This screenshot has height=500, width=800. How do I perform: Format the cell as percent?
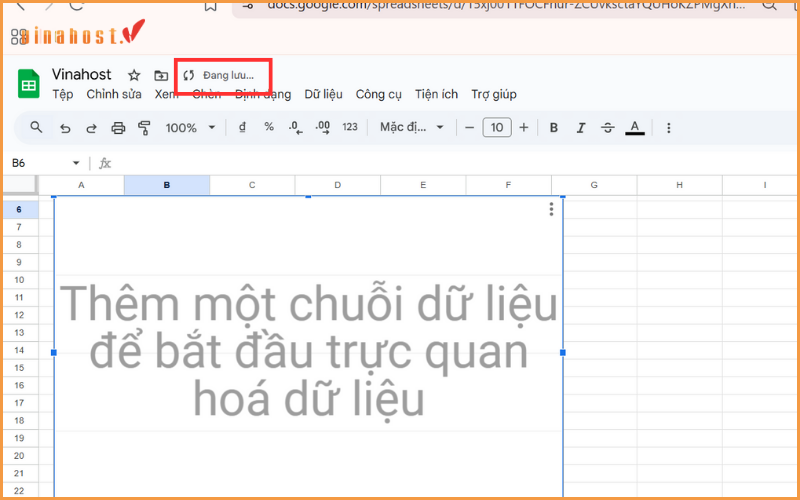tap(269, 127)
